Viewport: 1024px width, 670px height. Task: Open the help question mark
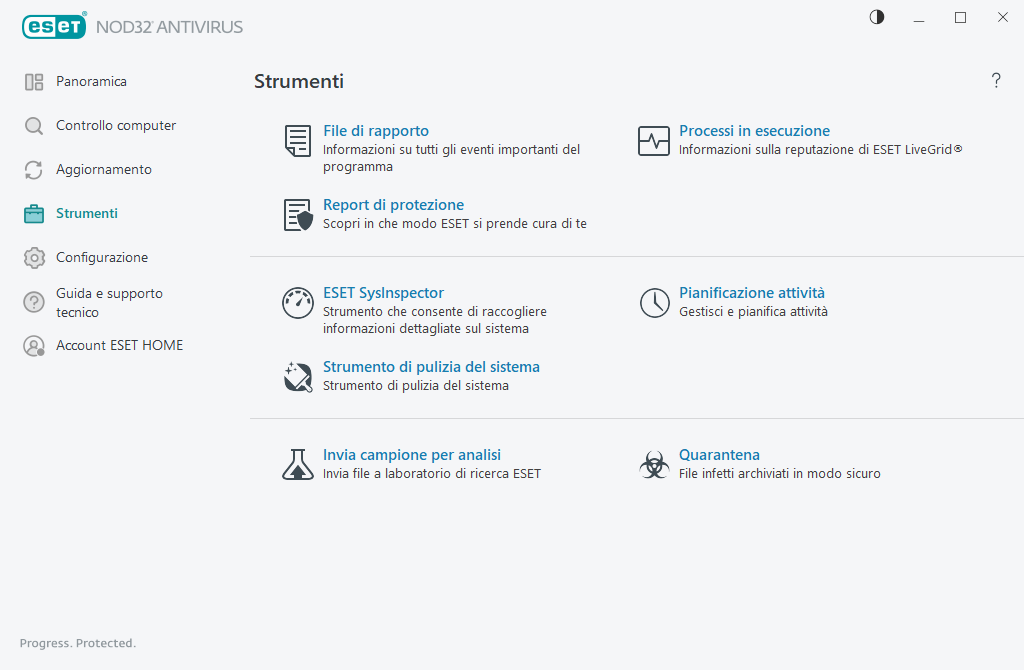point(996,81)
